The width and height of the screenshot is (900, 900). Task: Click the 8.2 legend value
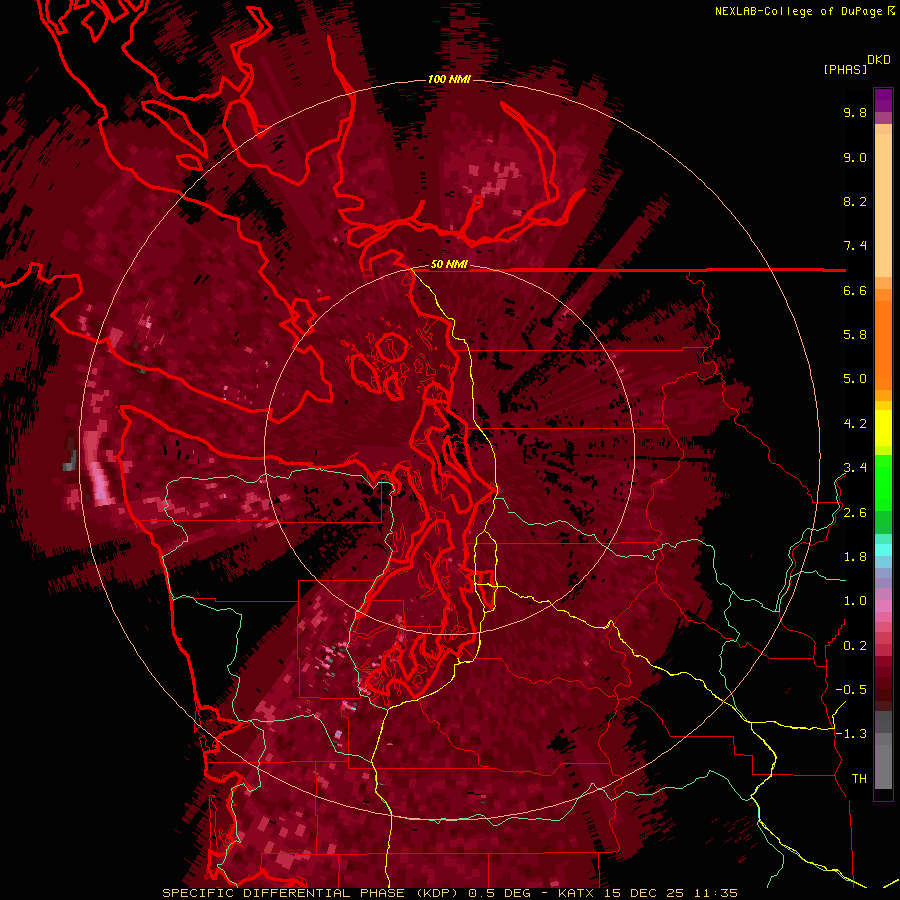pyautogui.click(x=855, y=201)
